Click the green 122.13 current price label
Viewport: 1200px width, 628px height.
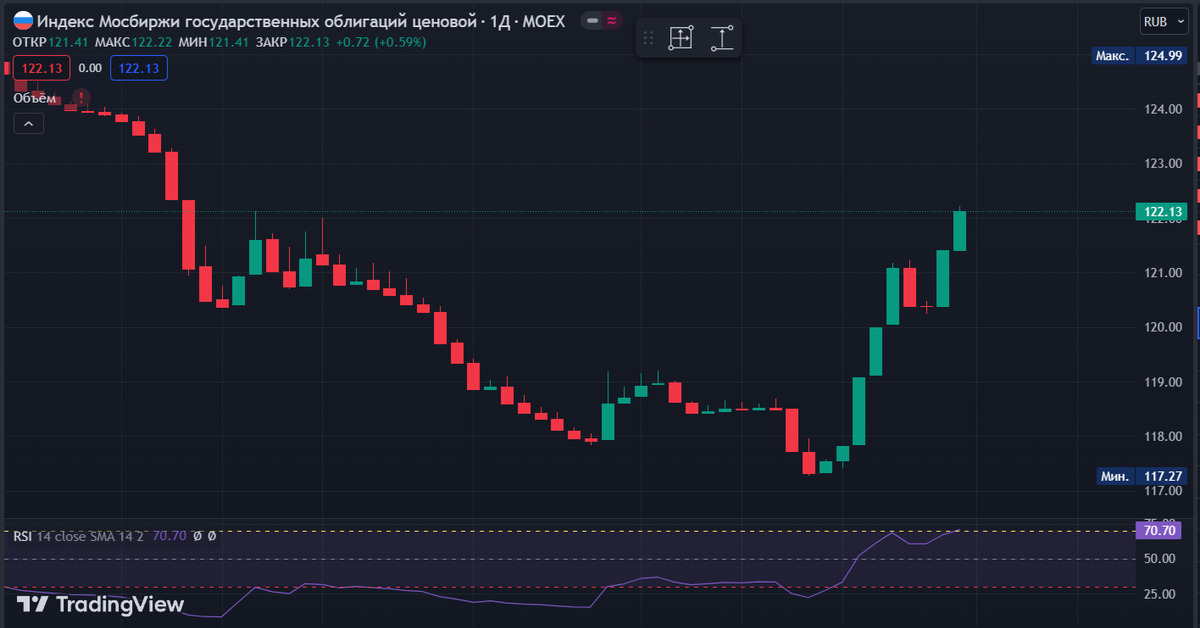tap(1159, 211)
